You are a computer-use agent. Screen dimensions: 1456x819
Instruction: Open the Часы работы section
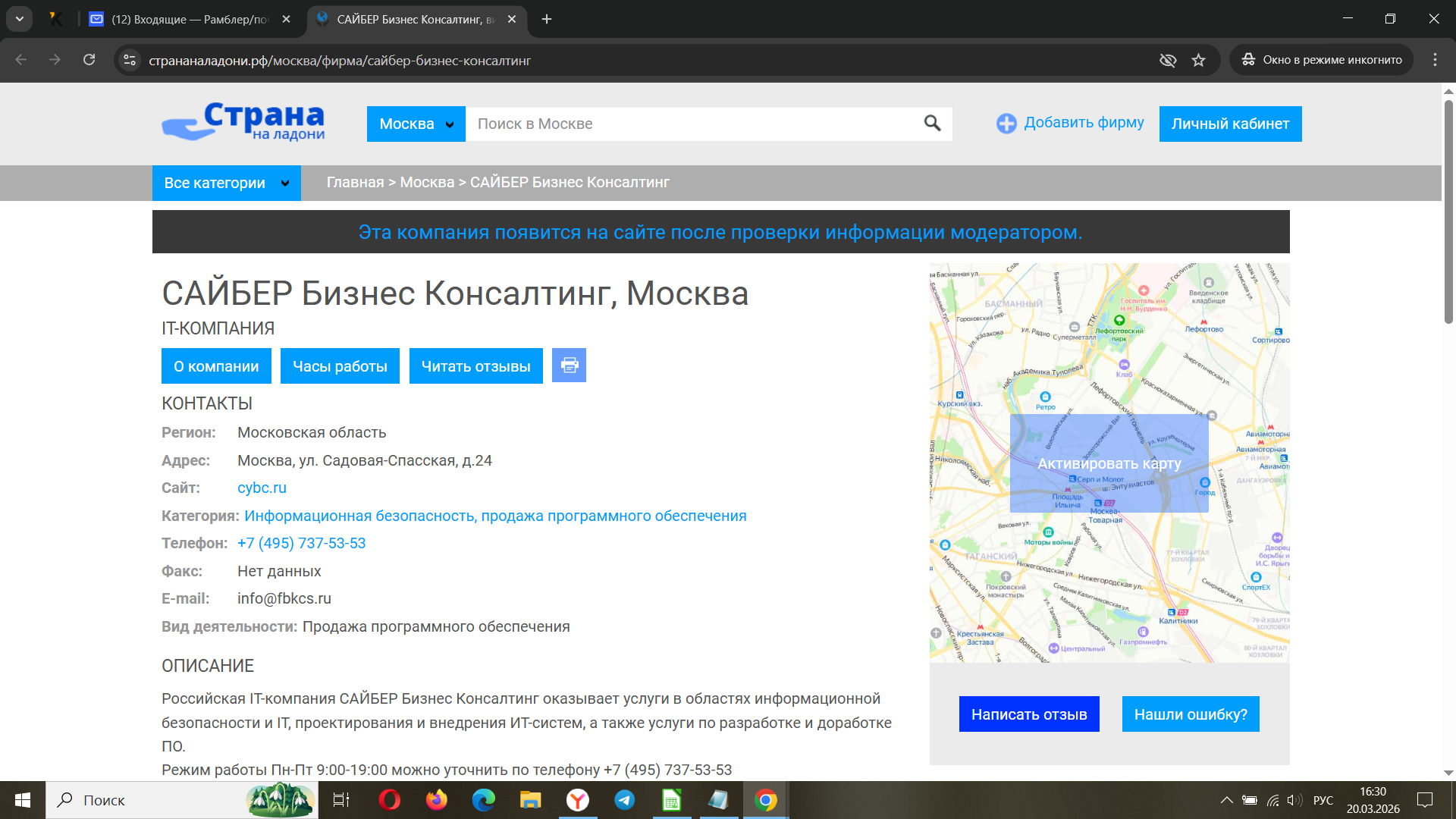click(x=340, y=366)
